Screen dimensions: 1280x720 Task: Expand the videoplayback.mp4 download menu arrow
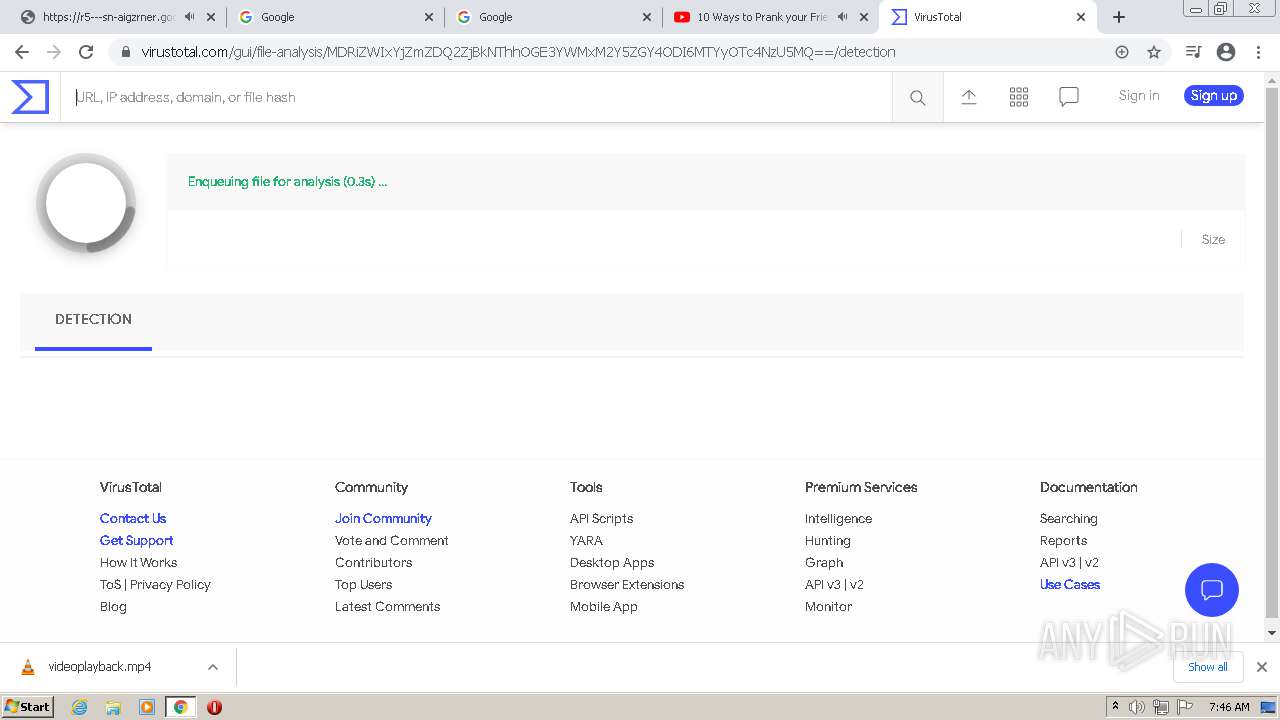coord(212,667)
